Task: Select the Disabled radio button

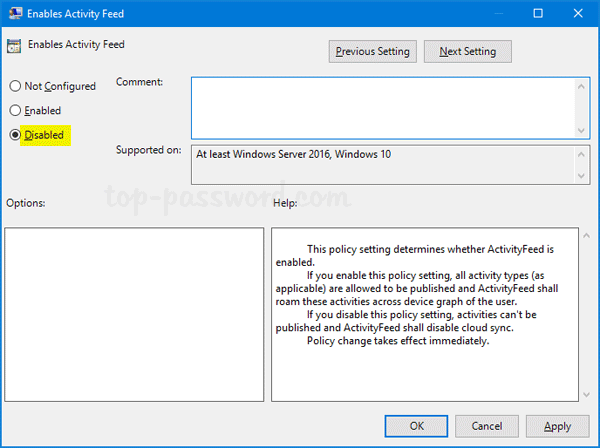Action: (x=15, y=135)
